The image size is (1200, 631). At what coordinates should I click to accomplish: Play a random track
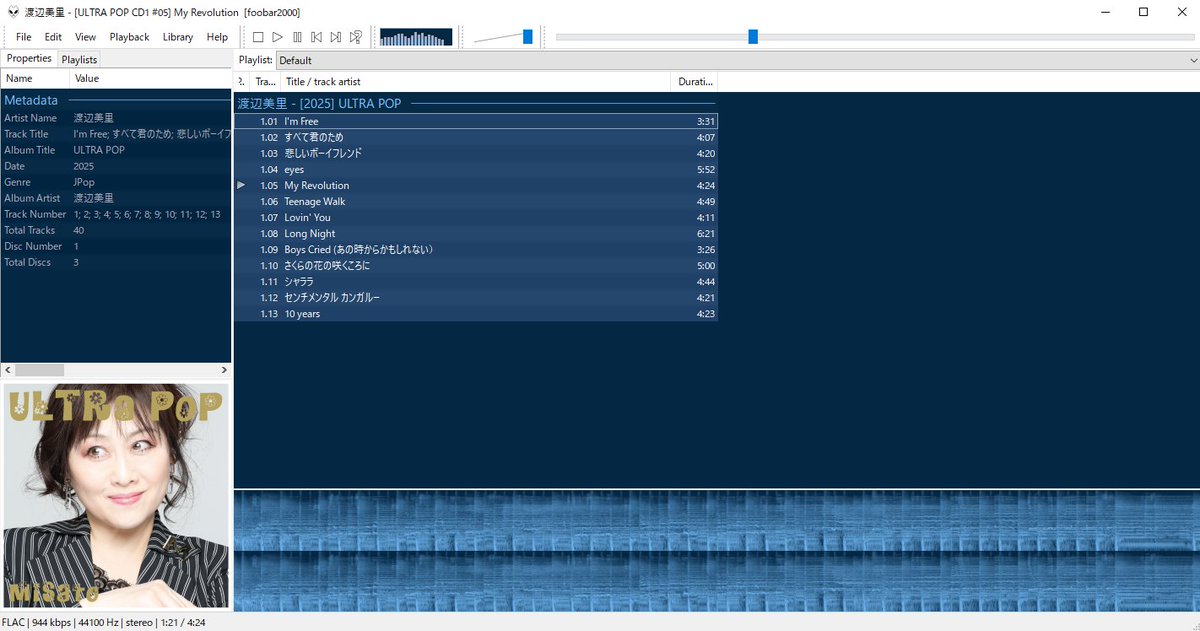click(356, 37)
